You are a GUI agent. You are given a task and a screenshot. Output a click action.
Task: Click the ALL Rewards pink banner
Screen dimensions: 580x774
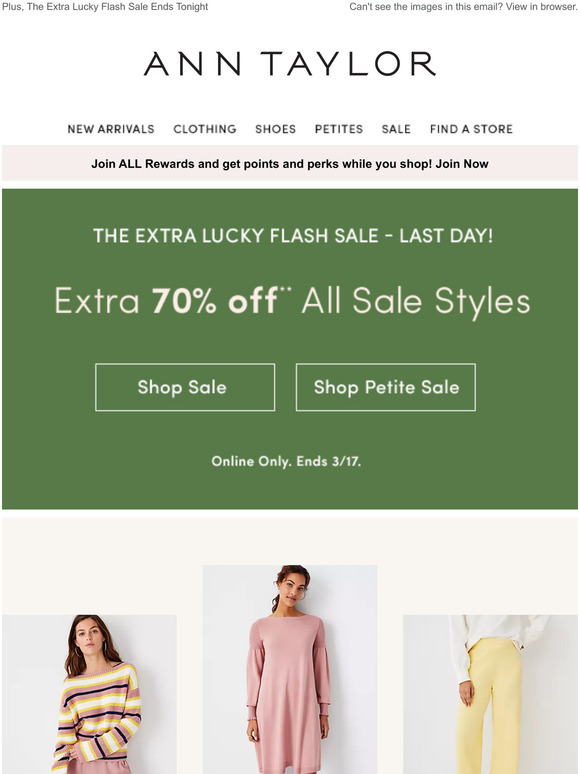(x=290, y=163)
